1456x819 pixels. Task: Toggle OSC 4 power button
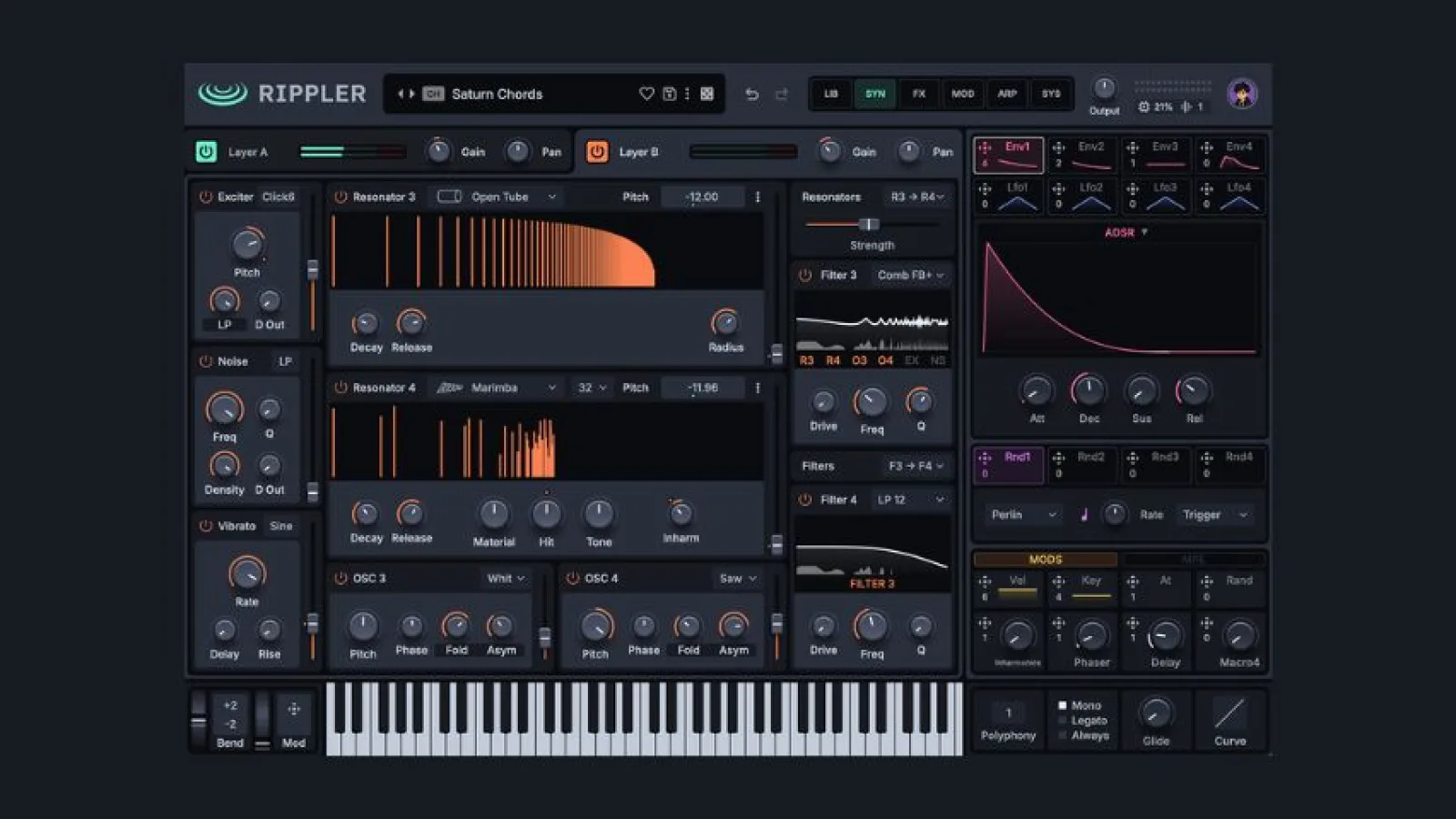(572, 578)
